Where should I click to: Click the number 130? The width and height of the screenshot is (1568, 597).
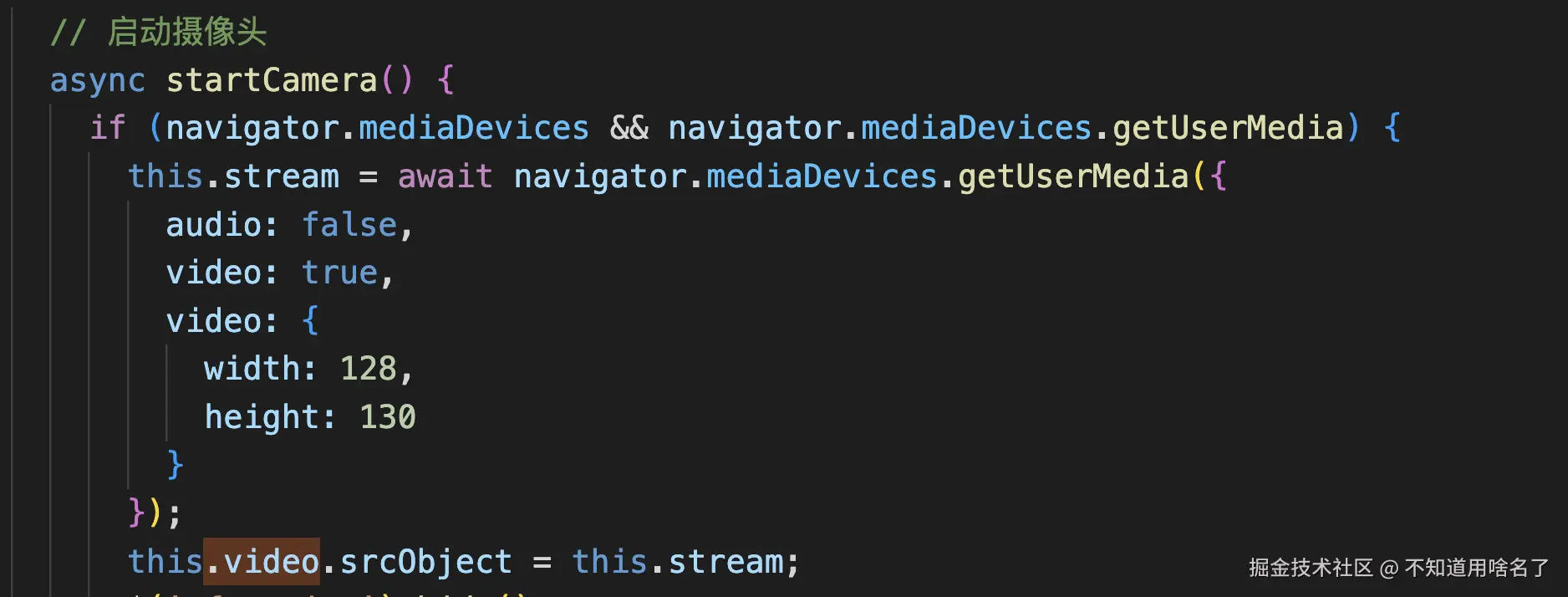click(387, 416)
